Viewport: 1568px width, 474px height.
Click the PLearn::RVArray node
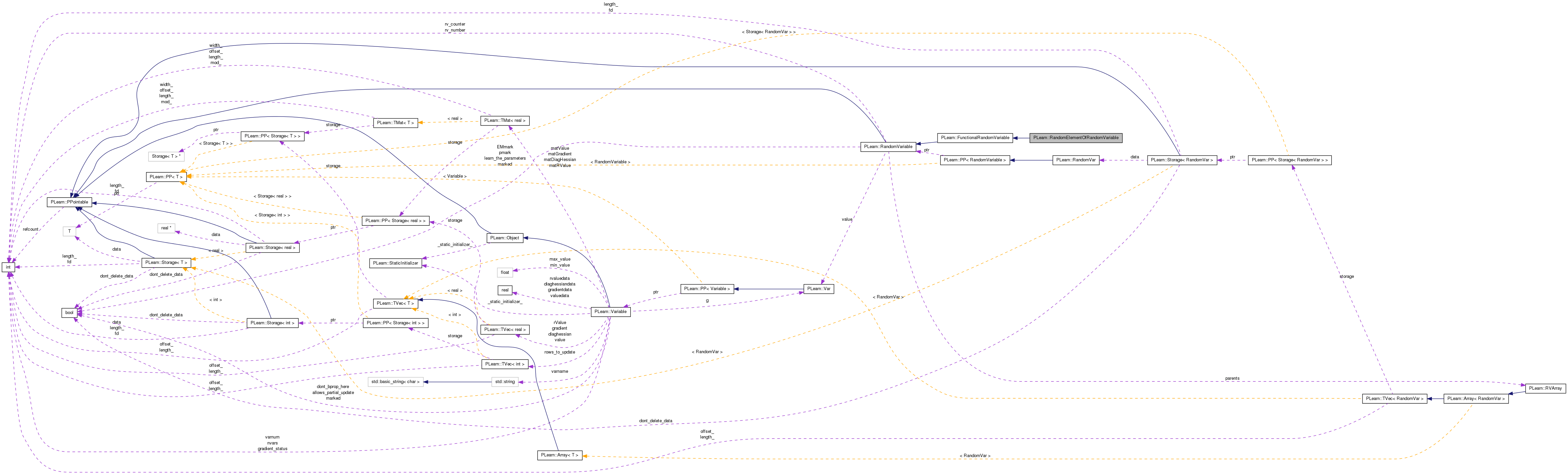coord(1545,388)
